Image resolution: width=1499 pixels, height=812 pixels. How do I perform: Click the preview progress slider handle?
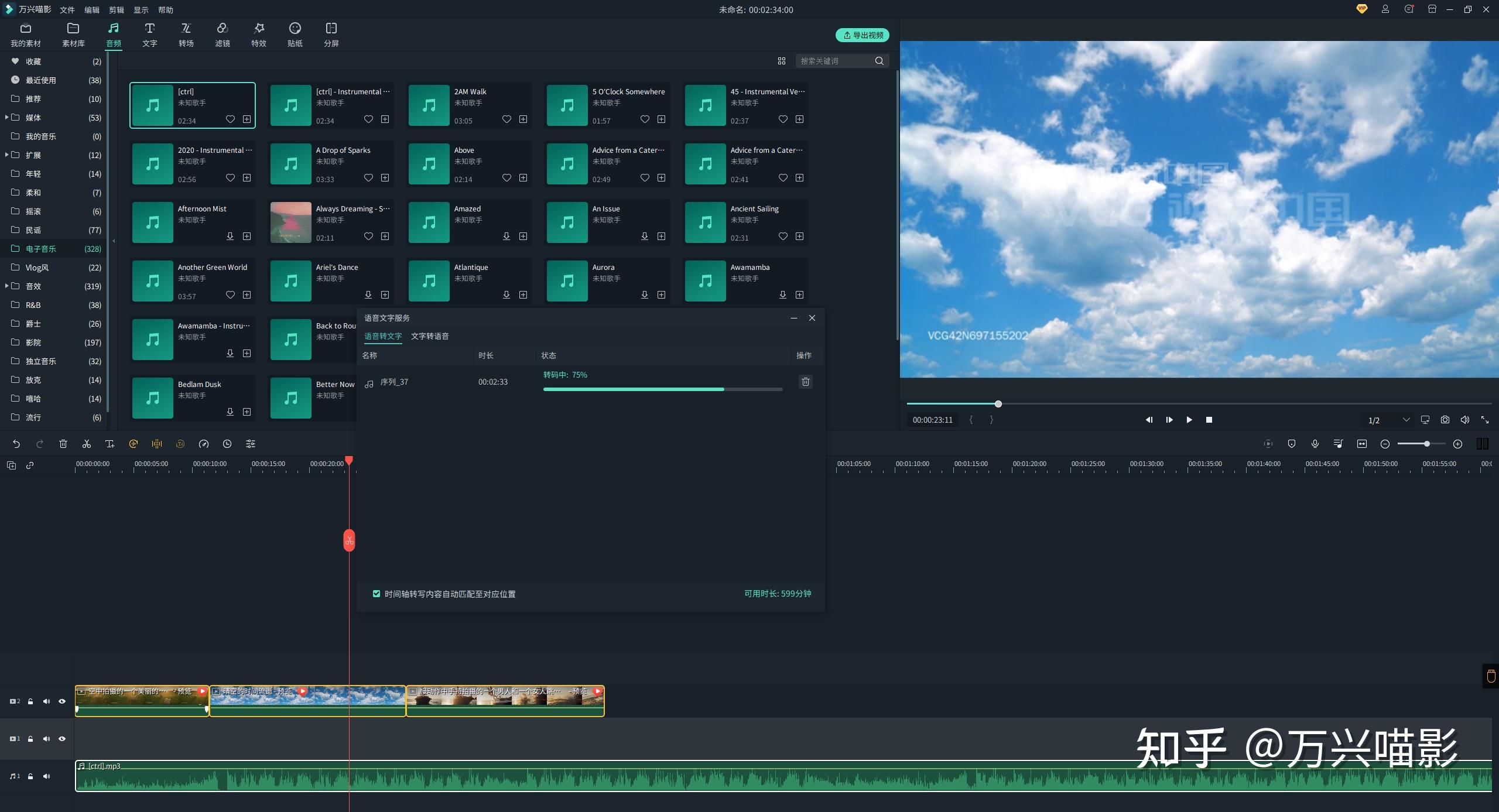(998, 404)
